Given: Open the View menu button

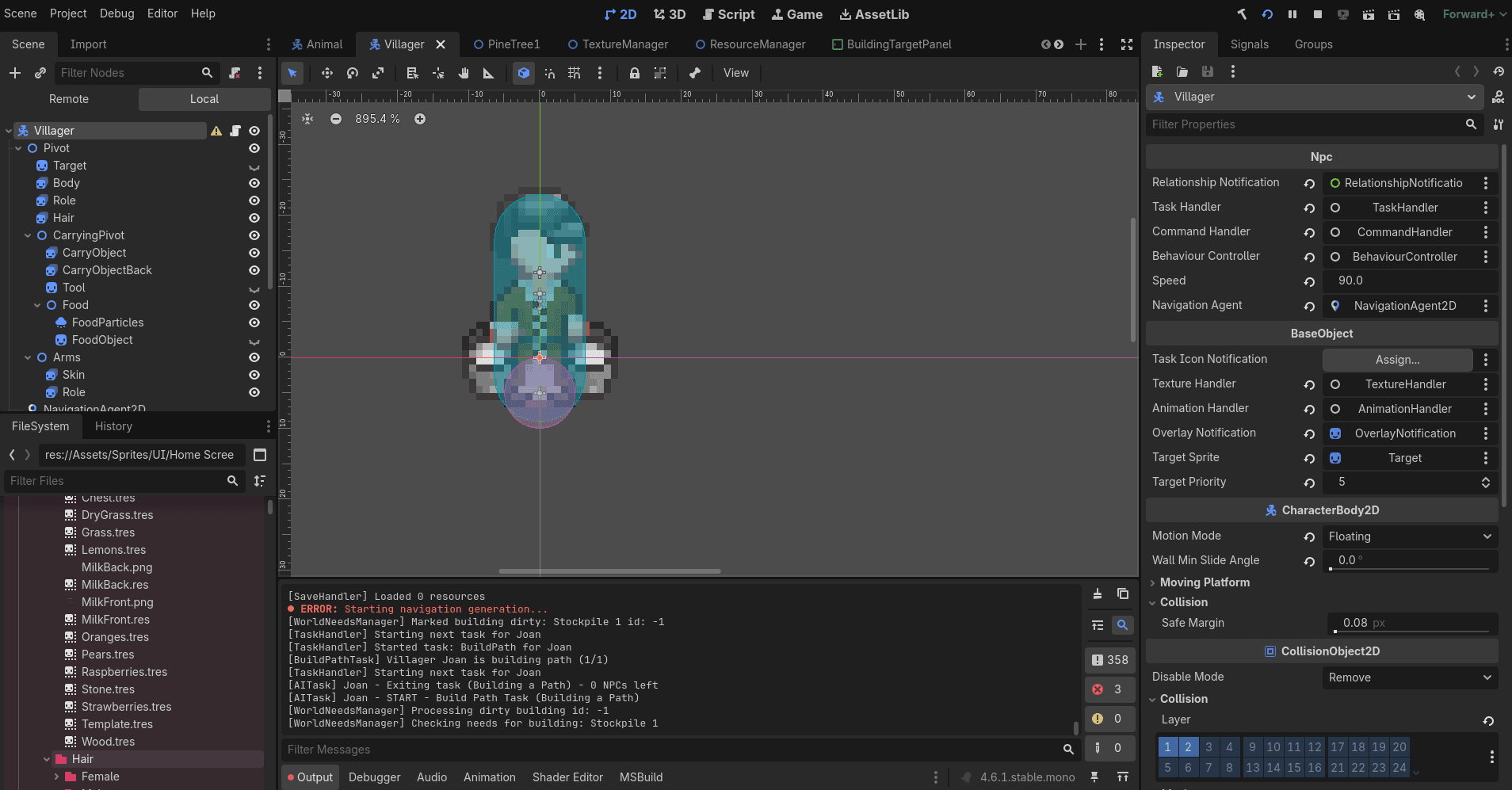Looking at the screenshot, I should (735, 73).
